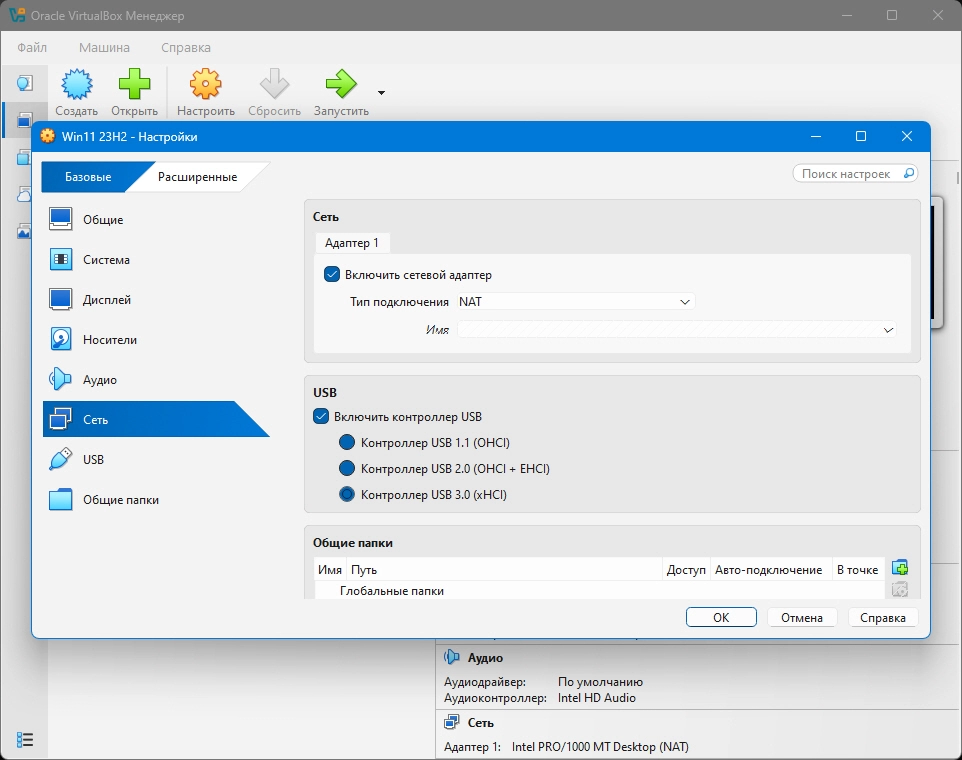This screenshot has width=962, height=760.
Task: Open the Носители settings category
Action: click(x=156, y=339)
